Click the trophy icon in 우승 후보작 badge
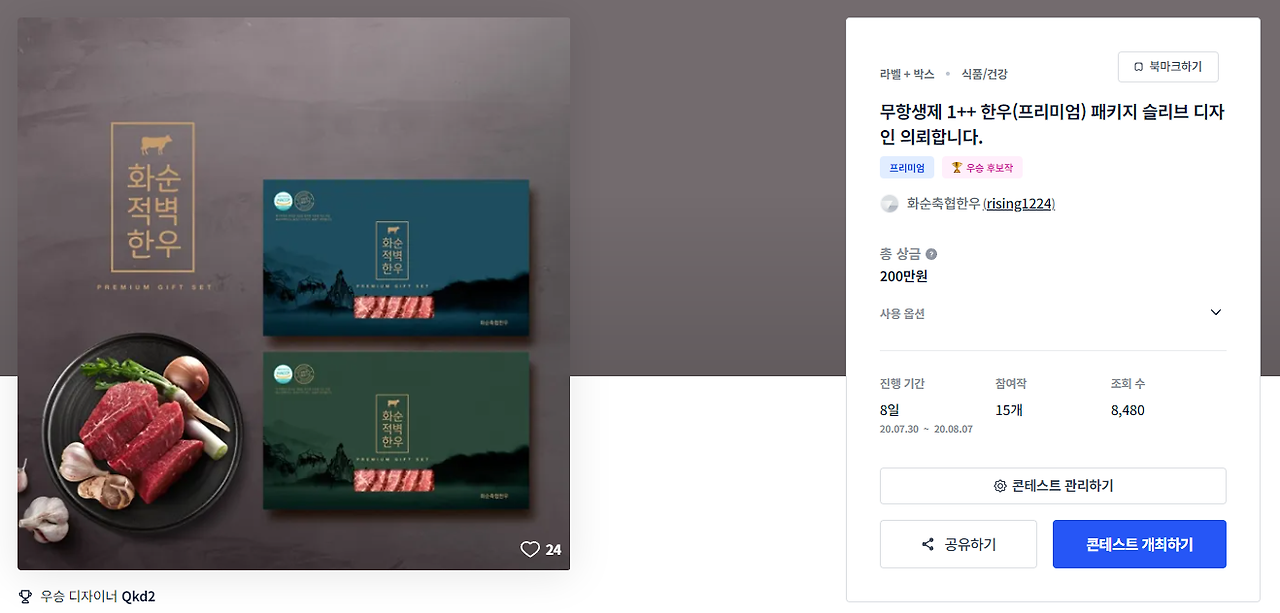1280x613 pixels. click(x=956, y=168)
